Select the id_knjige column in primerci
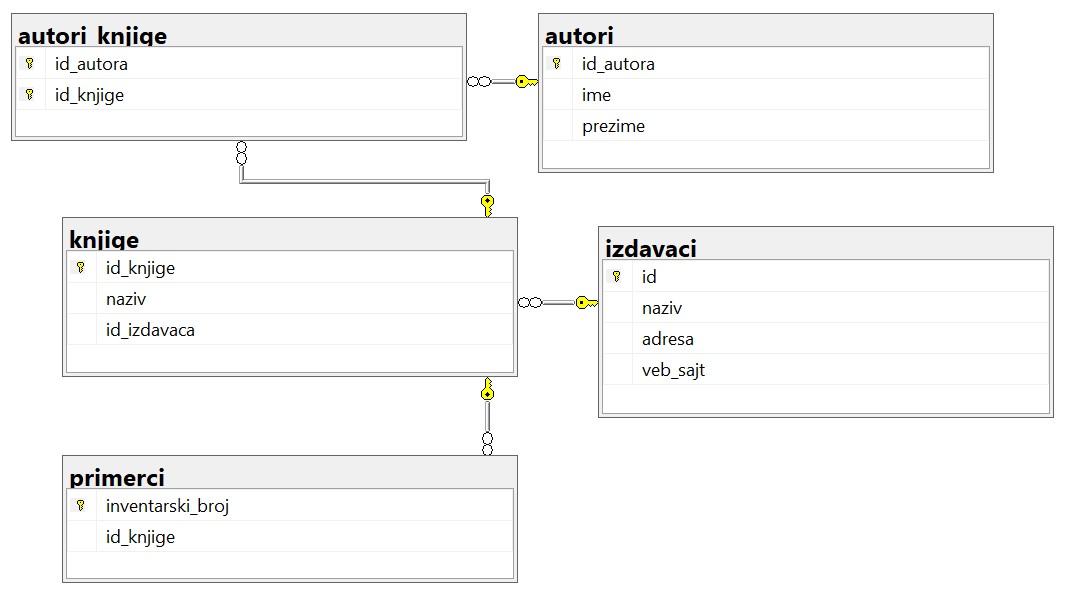This screenshot has width=1071, height=595. [x=140, y=537]
